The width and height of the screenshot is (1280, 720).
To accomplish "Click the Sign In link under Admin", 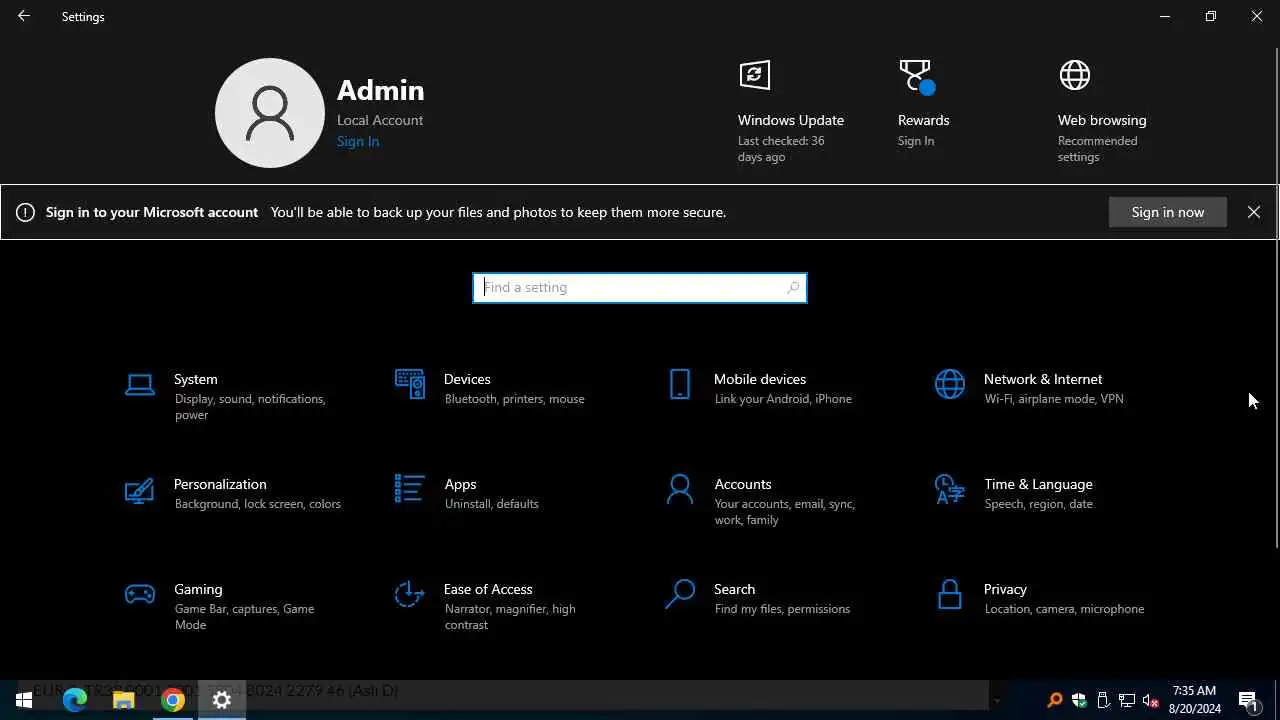I will pyautogui.click(x=358, y=141).
